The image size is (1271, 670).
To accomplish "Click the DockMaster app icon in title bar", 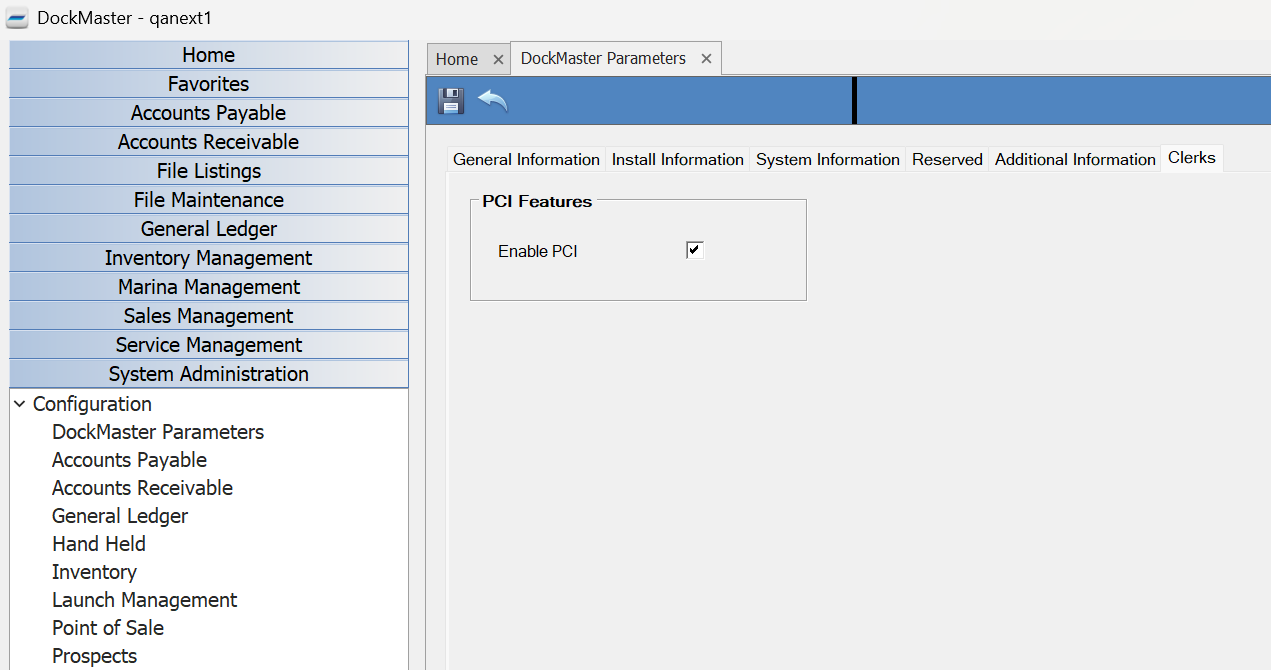I will [17, 19].
